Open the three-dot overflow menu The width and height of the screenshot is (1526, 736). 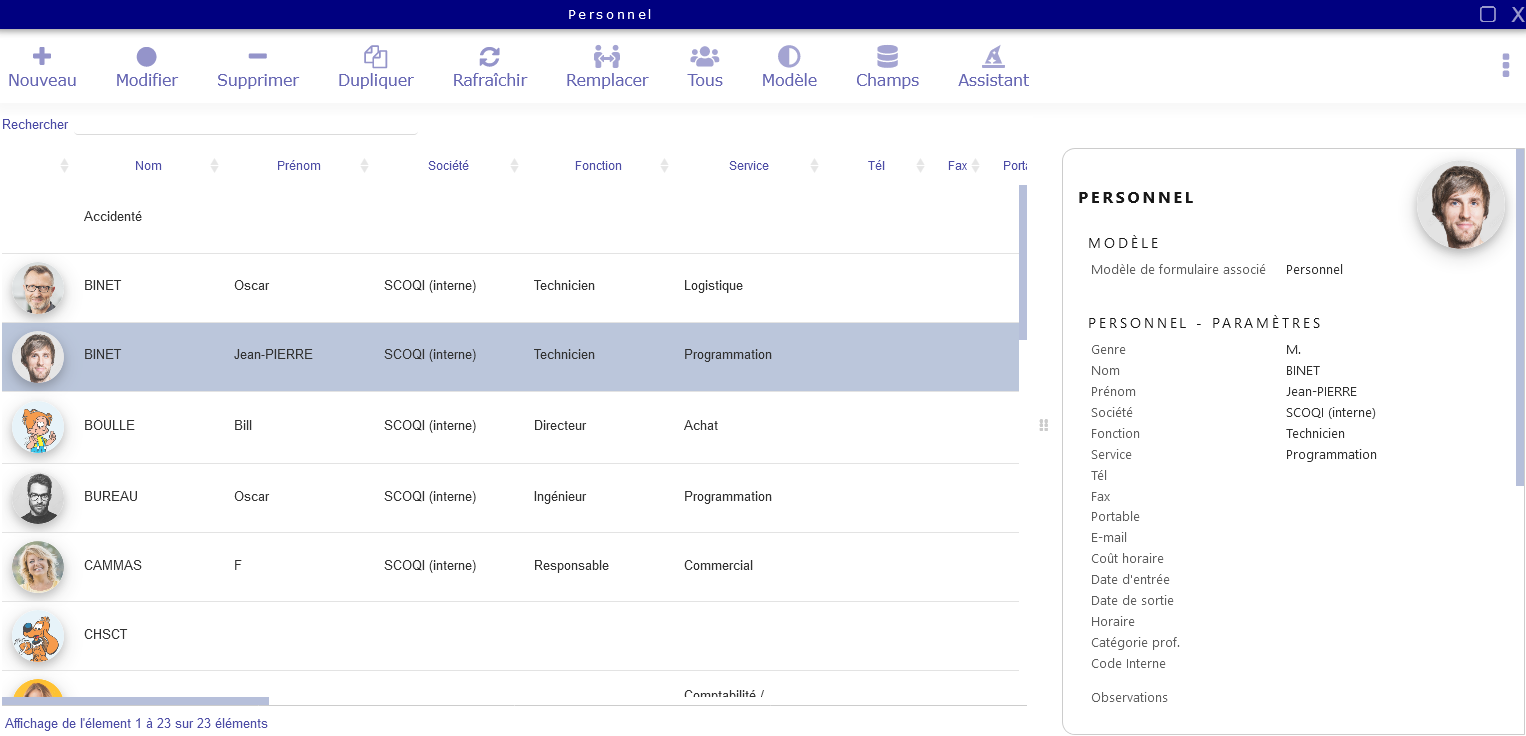(1505, 66)
